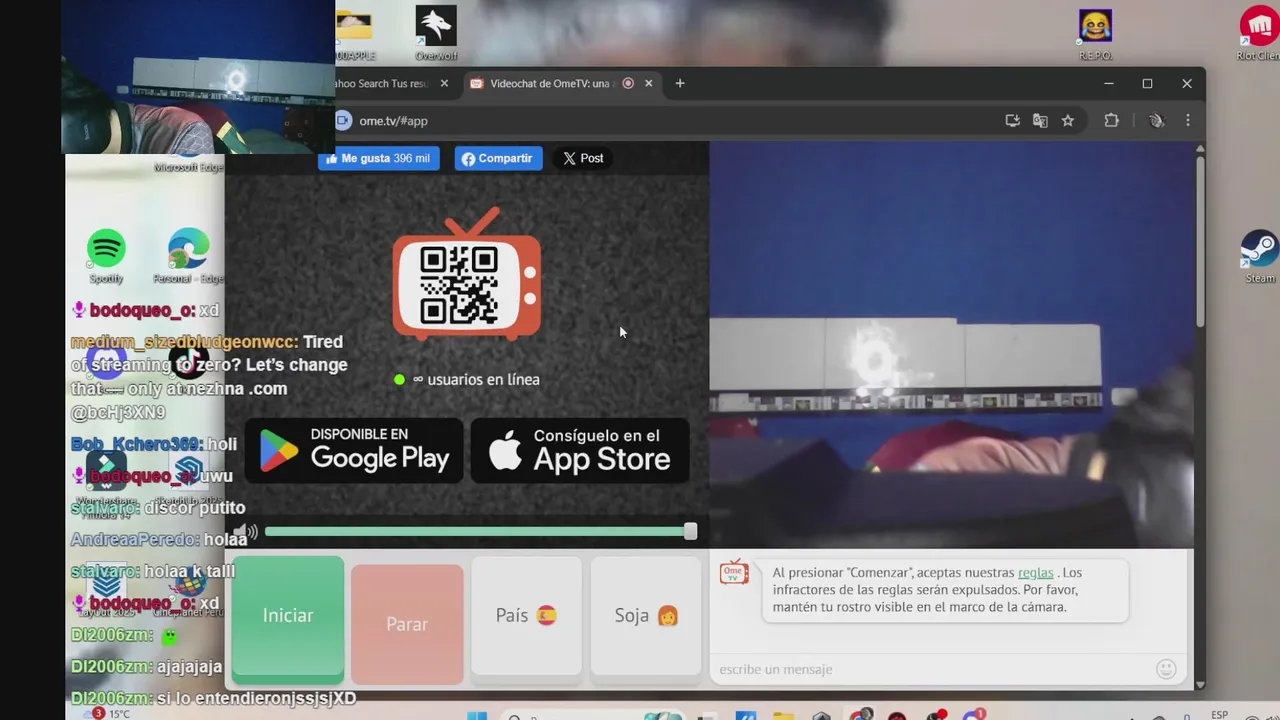The height and width of the screenshot is (720, 1280).
Task: Click the green volume slider track
Action: (x=475, y=532)
